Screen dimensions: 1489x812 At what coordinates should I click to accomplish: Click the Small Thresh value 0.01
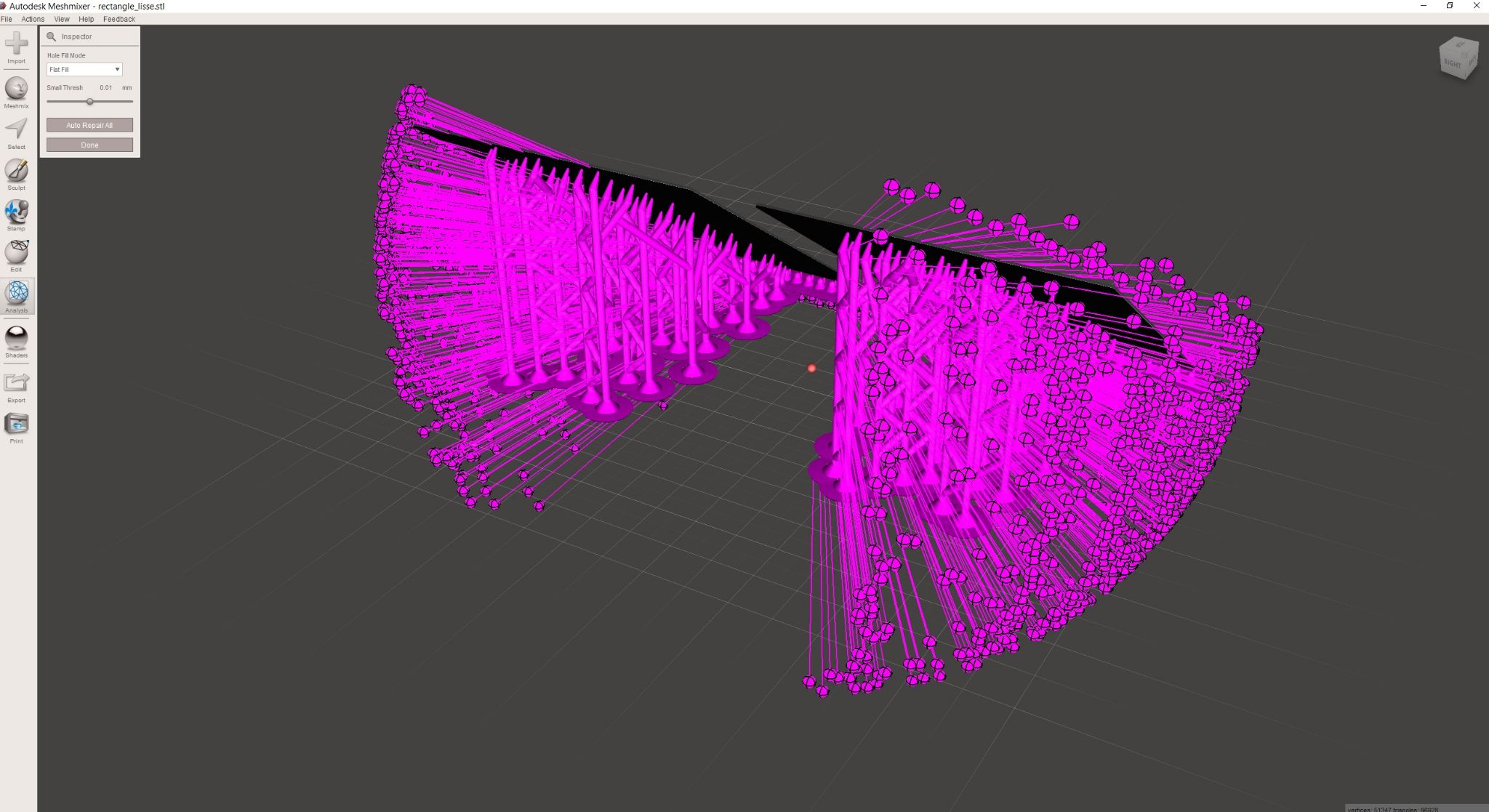(106, 88)
